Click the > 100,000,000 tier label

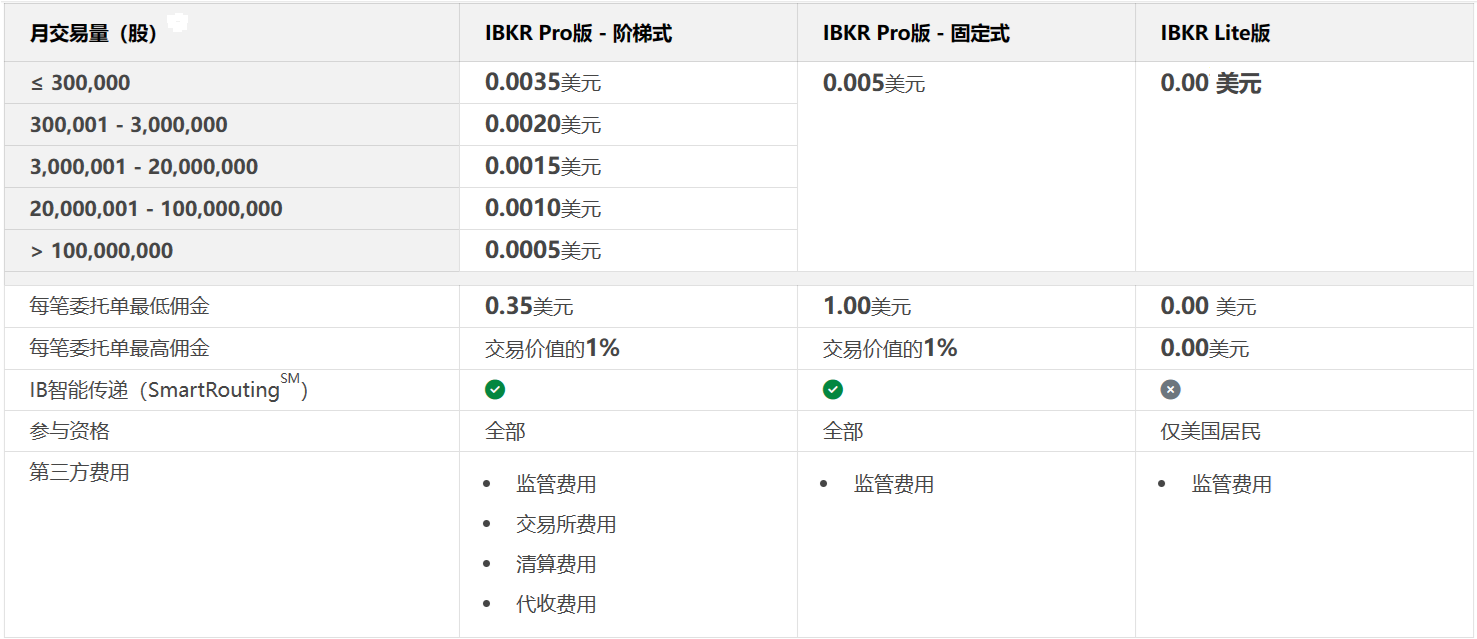pyautogui.click(x=101, y=251)
